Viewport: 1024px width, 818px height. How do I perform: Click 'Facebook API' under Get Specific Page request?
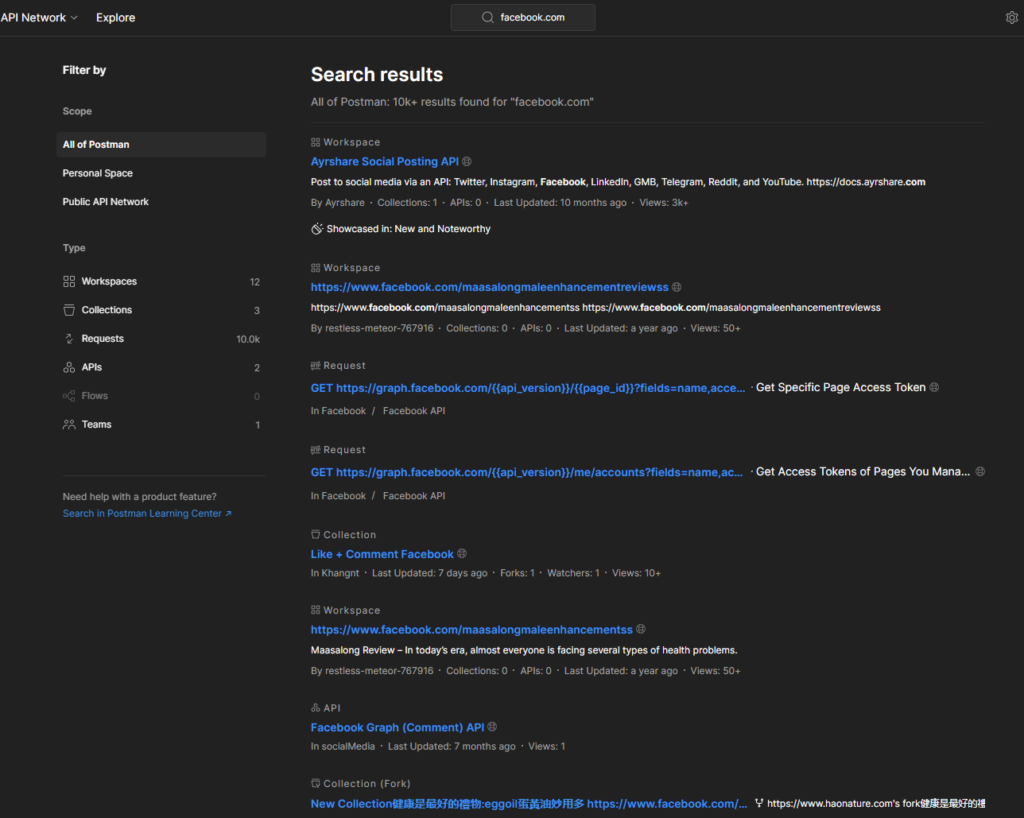tap(414, 411)
